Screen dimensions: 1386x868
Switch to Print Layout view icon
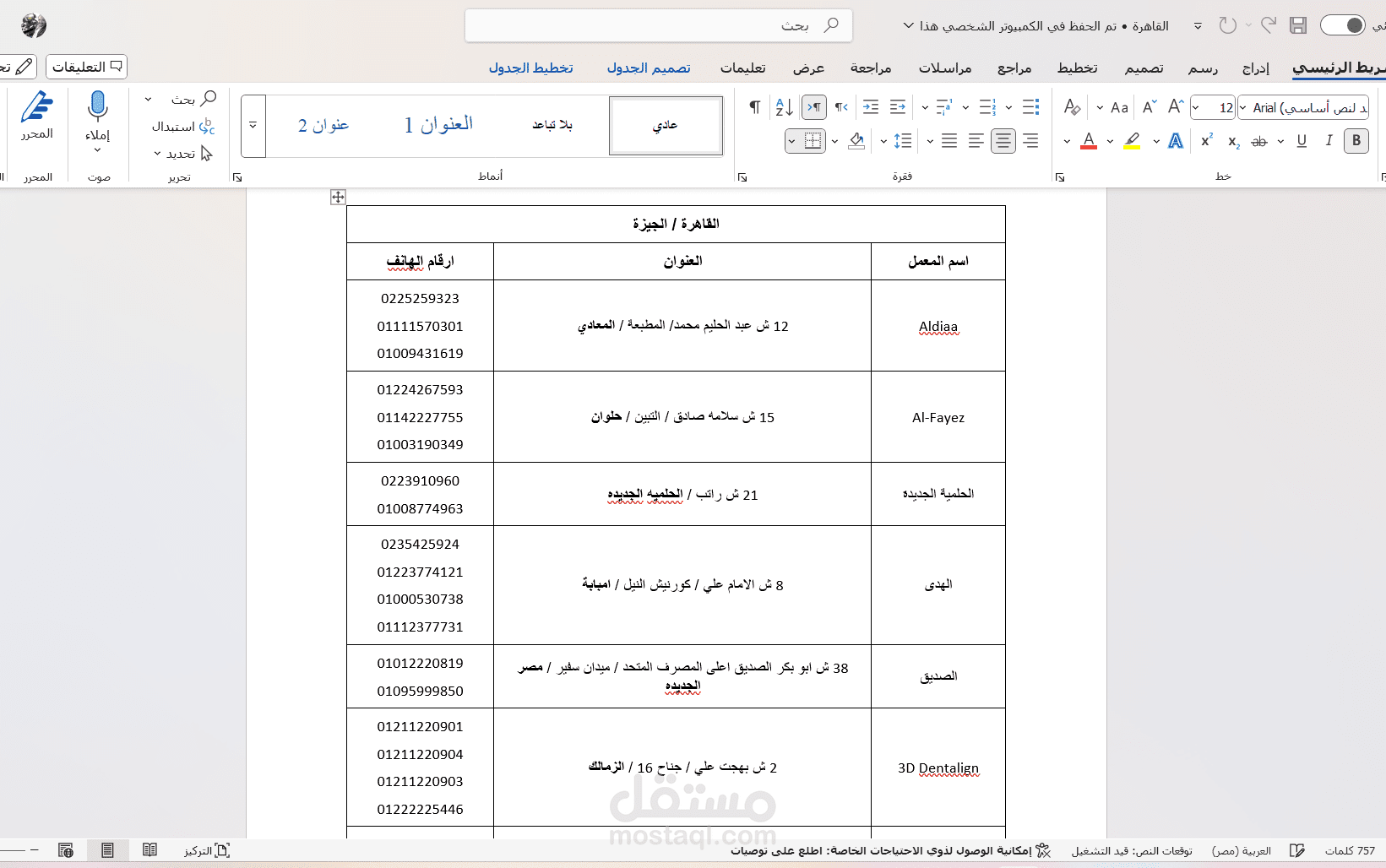(x=107, y=850)
